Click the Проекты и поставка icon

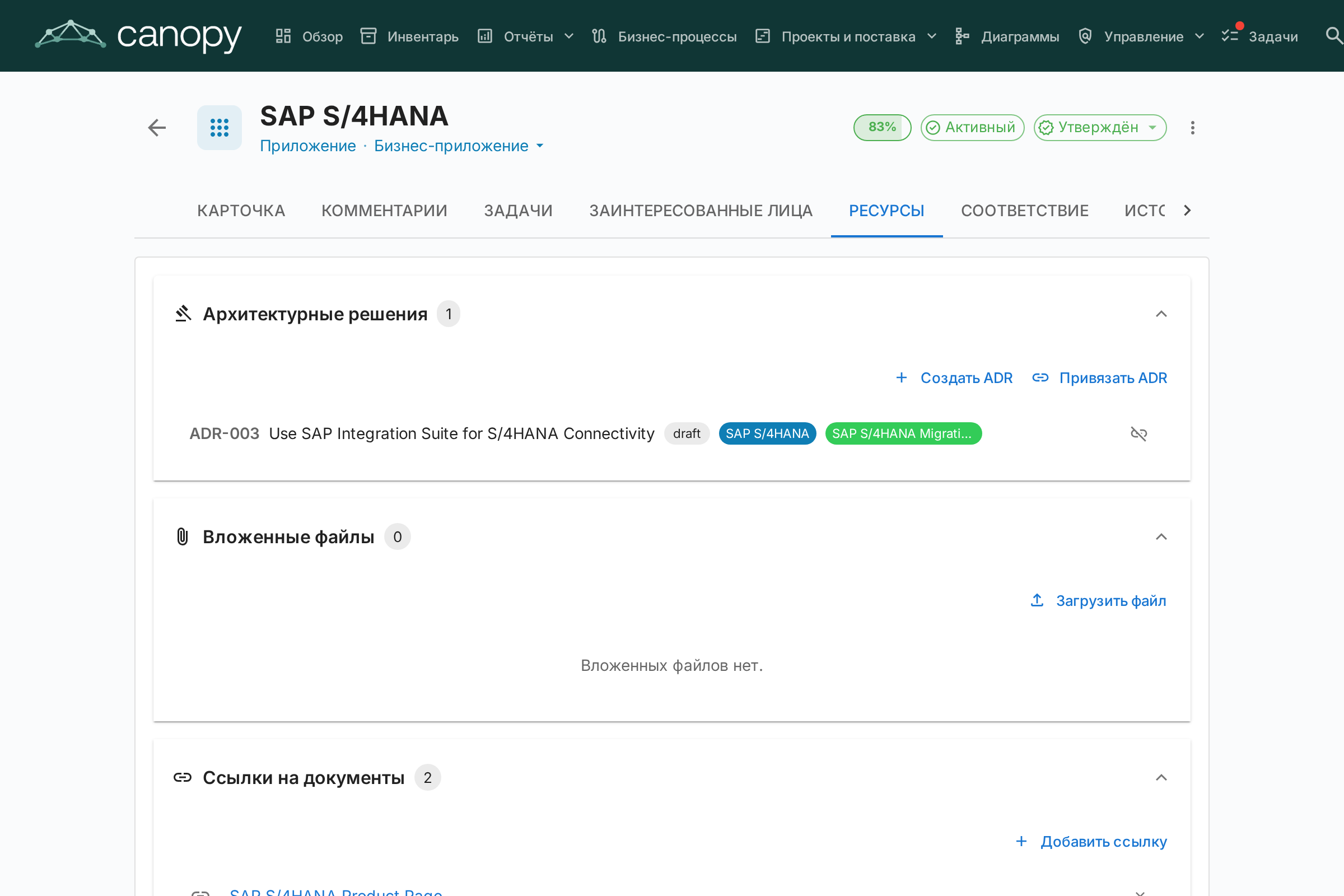(x=763, y=36)
